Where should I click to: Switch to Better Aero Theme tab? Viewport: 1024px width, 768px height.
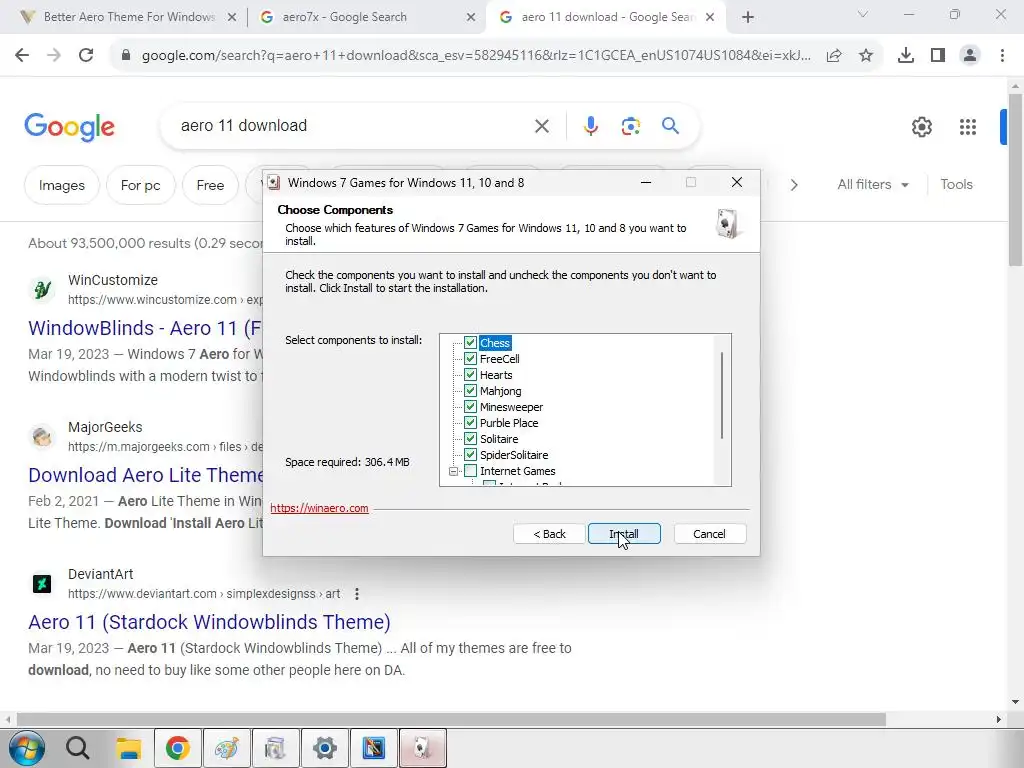(129, 17)
